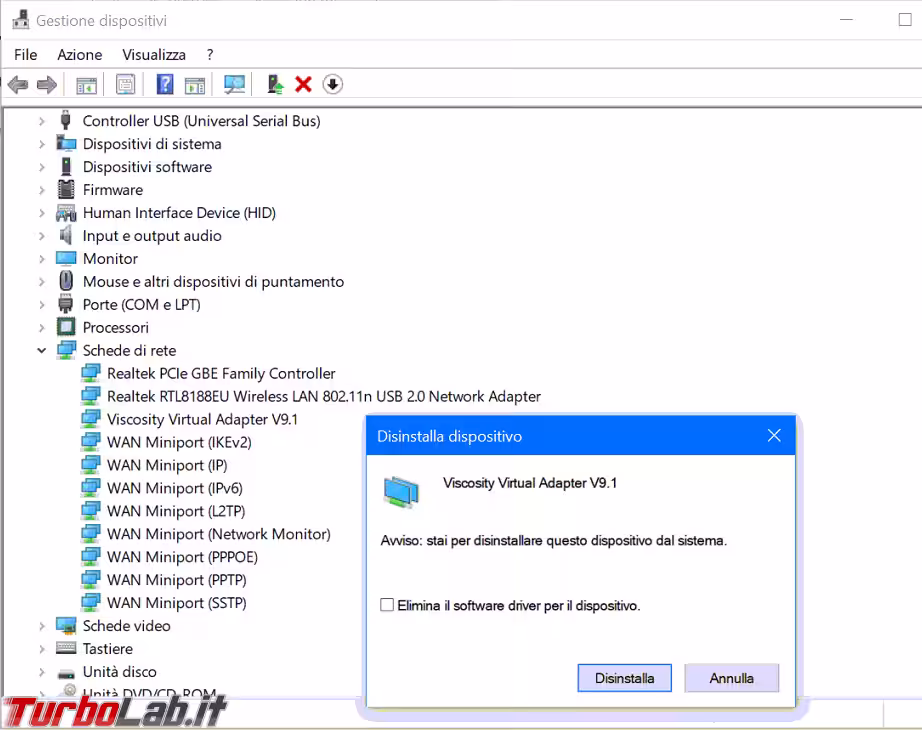Select Dispositivi di sistema label
Screen dimensions: 922x730
click(x=152, y=144)
